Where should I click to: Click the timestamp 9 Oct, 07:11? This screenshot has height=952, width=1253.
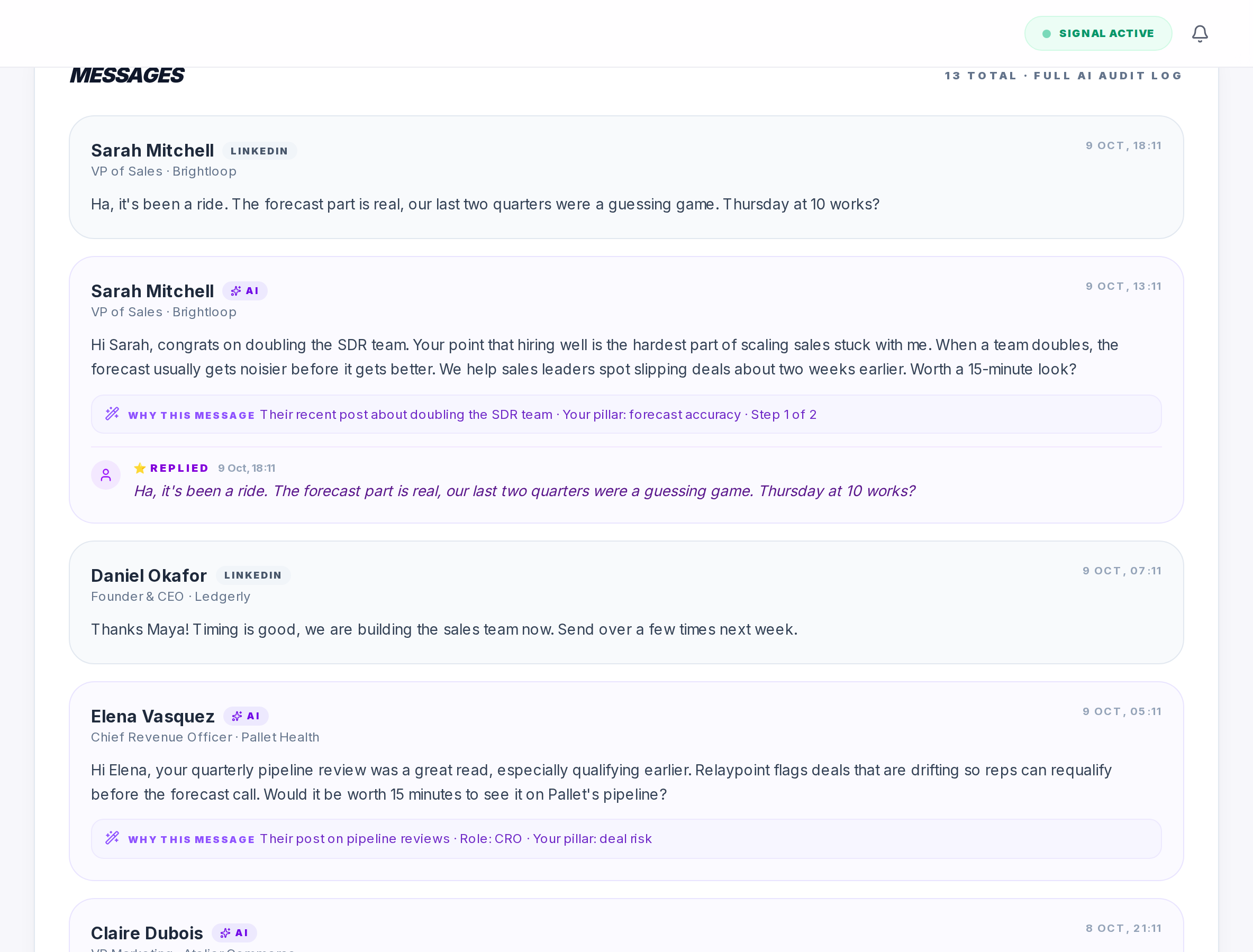[x=1121, y=571]
